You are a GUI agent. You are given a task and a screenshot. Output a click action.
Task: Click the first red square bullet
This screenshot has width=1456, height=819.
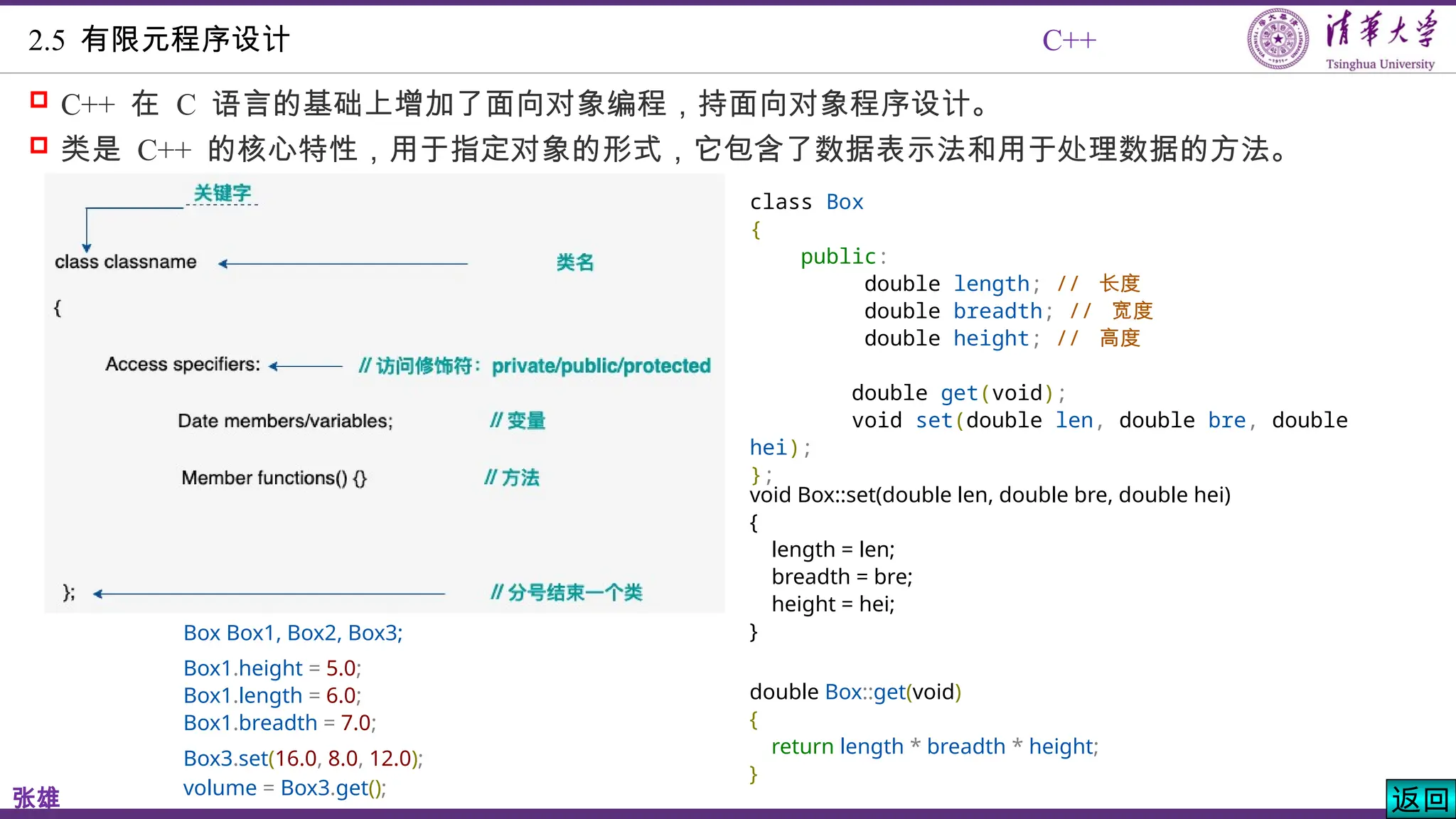39,100
